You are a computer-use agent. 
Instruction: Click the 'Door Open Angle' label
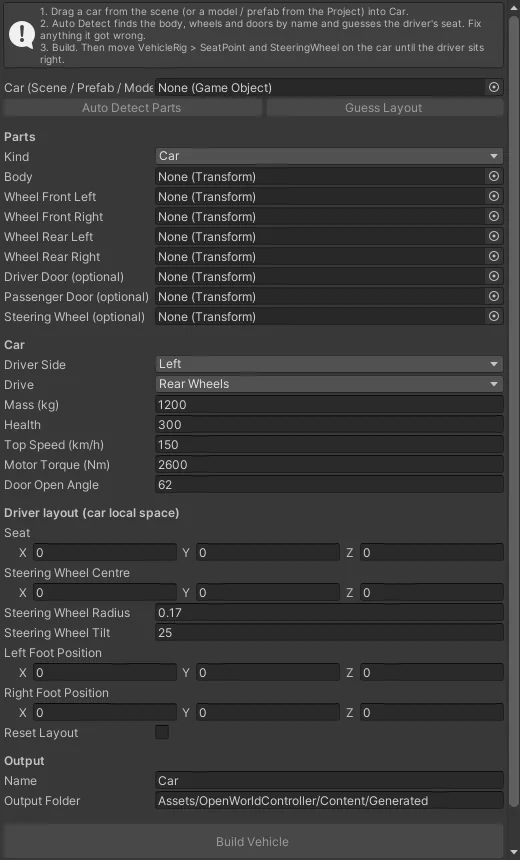pos(52,485)
